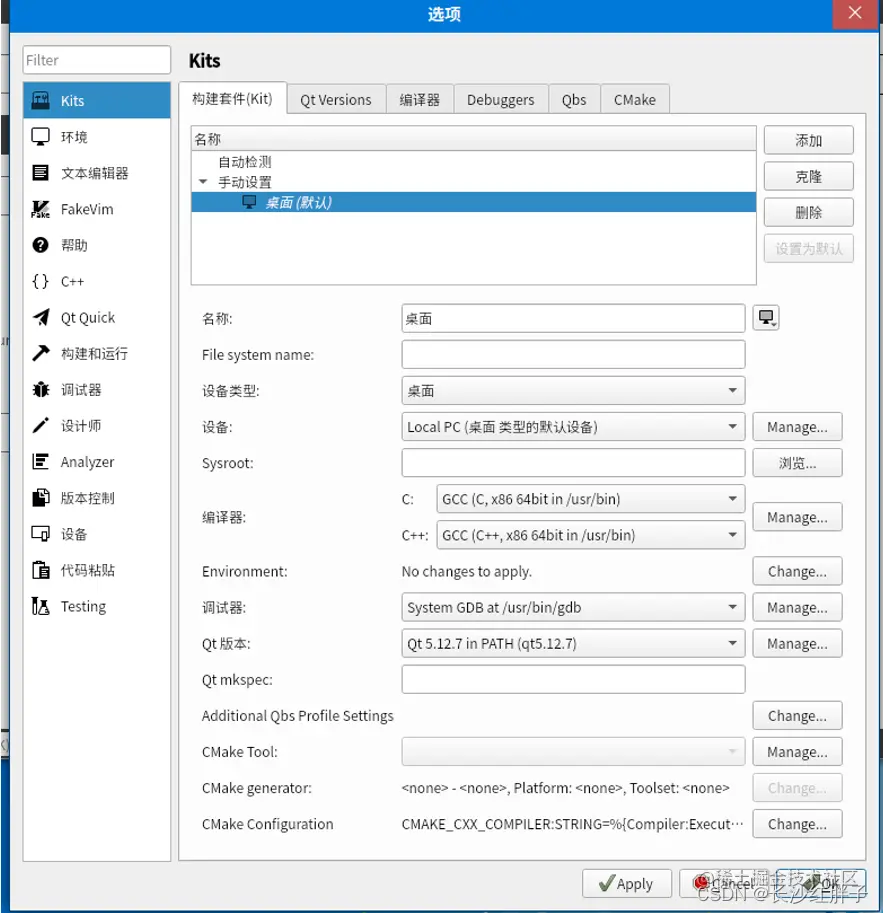
Task: Open the Qt 版本 dropdown
Action: [573, 643]
